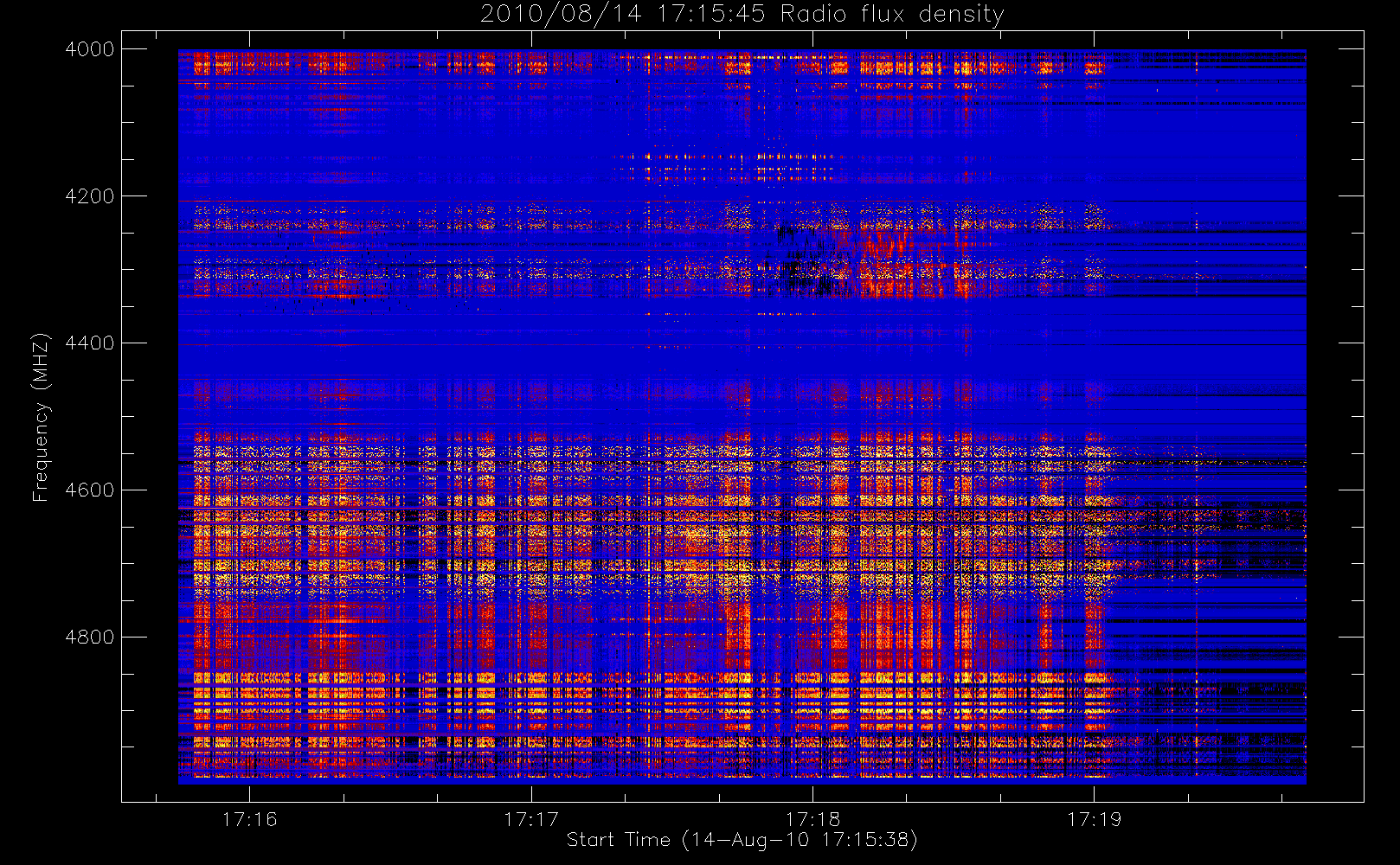The image size is (1400, 865).
Task: Click the 17:16 time tick label
Action: coord(250,819)
